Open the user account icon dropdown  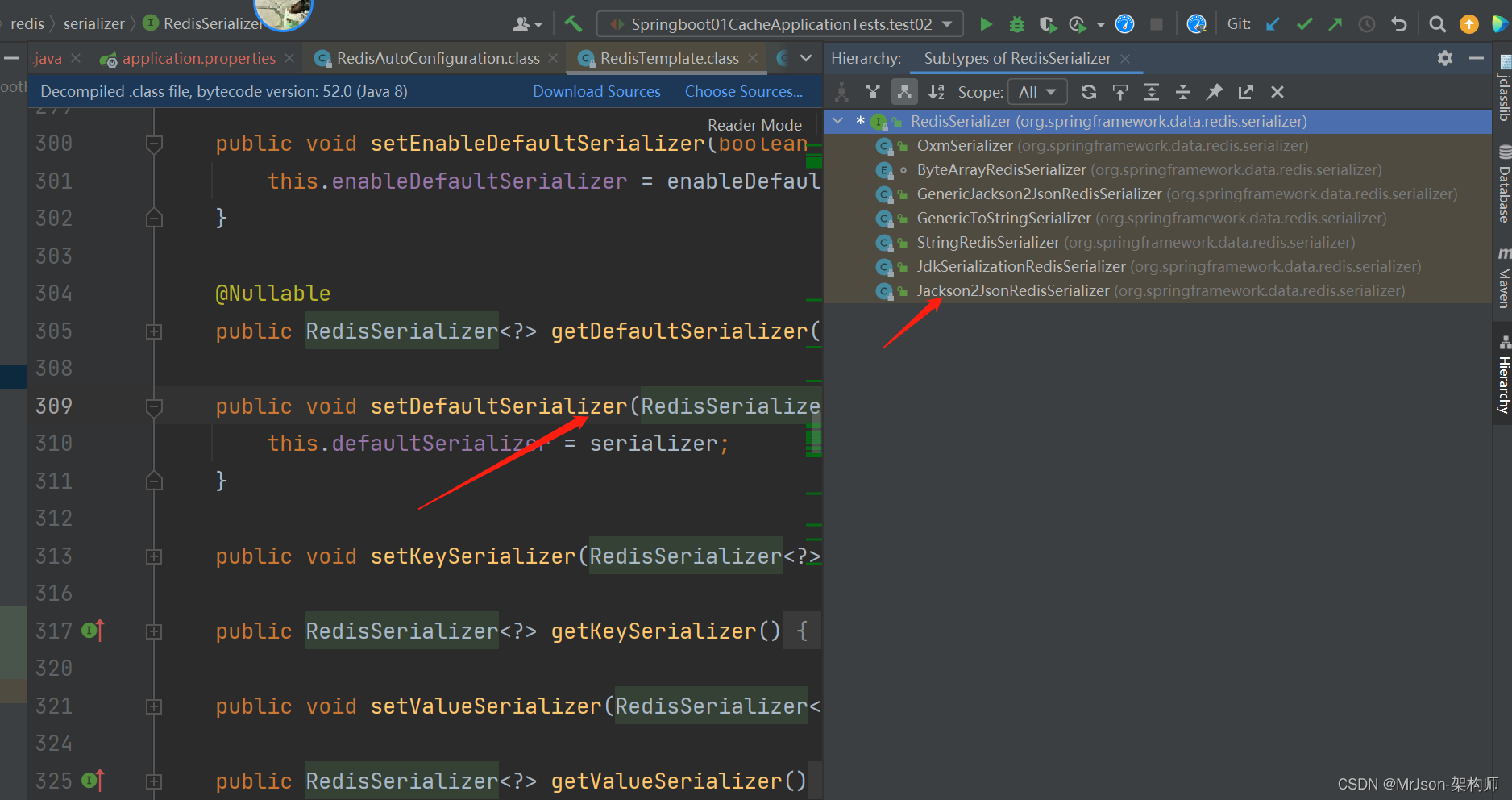(528, 24)
